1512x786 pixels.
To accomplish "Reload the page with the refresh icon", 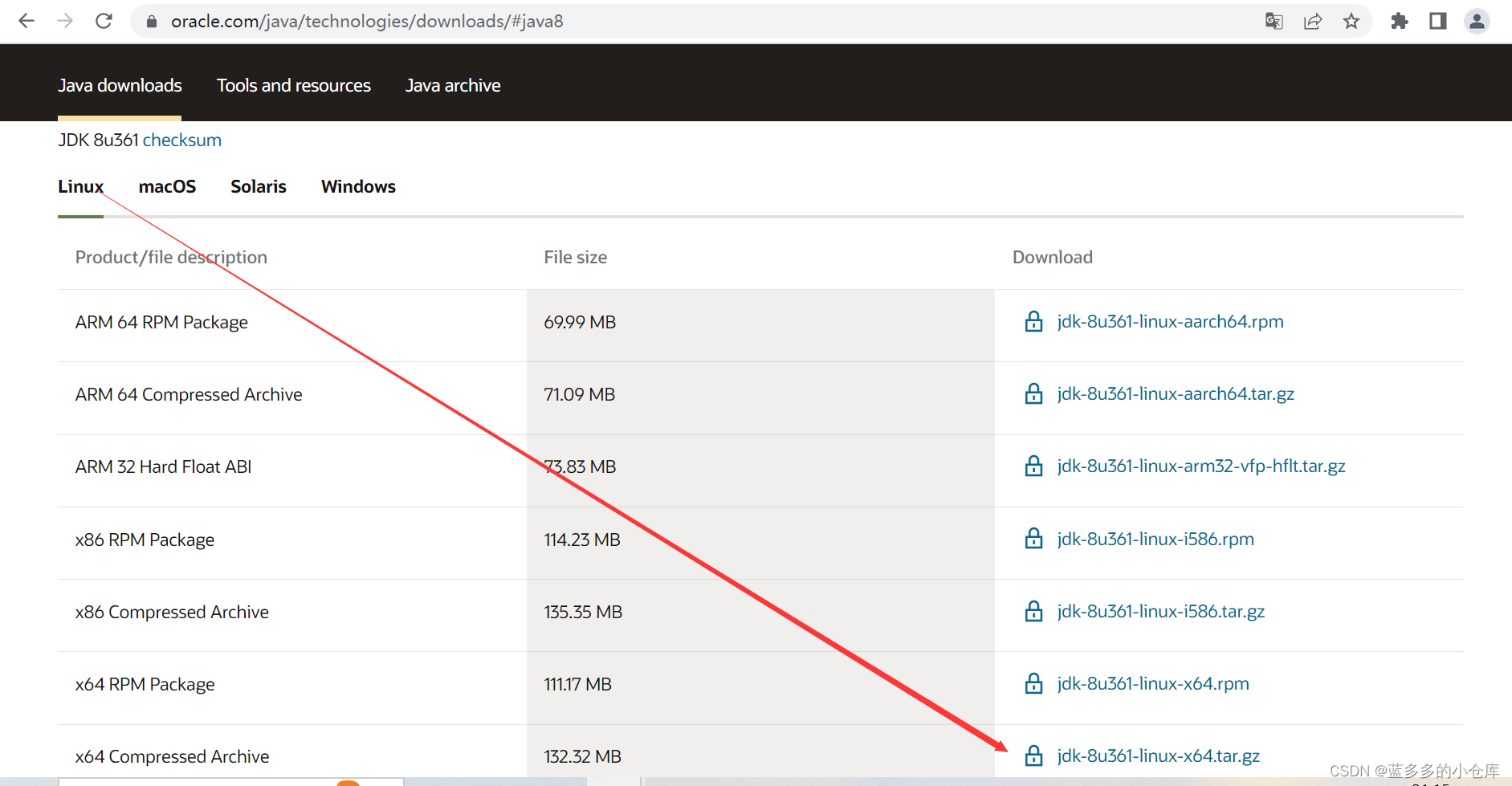I will point(104,21).
